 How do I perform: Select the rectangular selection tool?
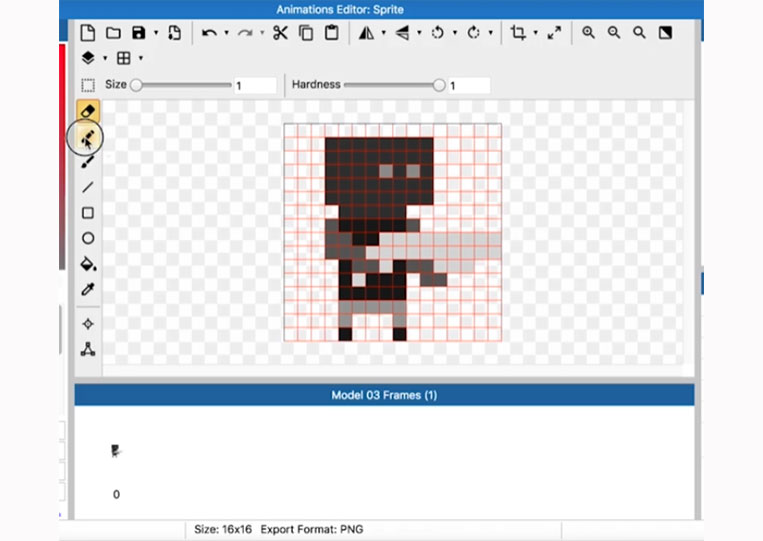pos(88,85)
